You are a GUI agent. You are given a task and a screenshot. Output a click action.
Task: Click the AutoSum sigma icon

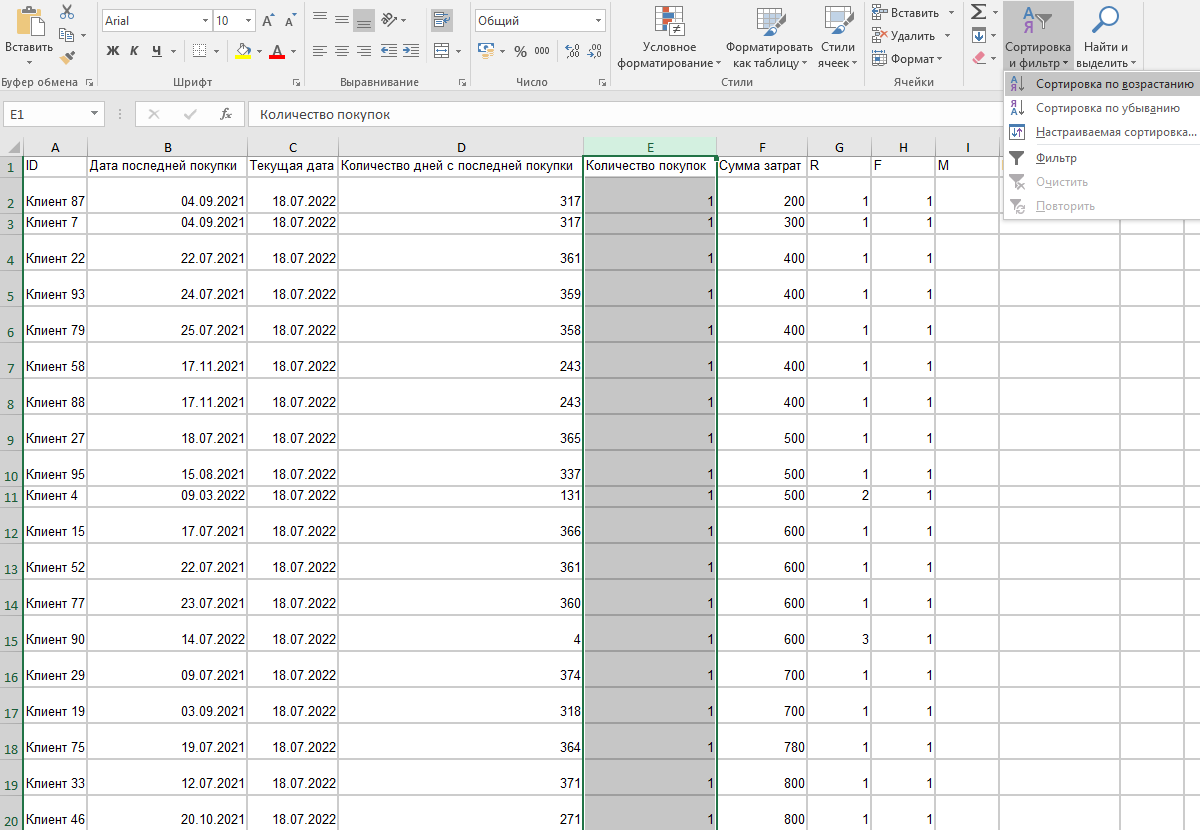[x=978, y=12]
